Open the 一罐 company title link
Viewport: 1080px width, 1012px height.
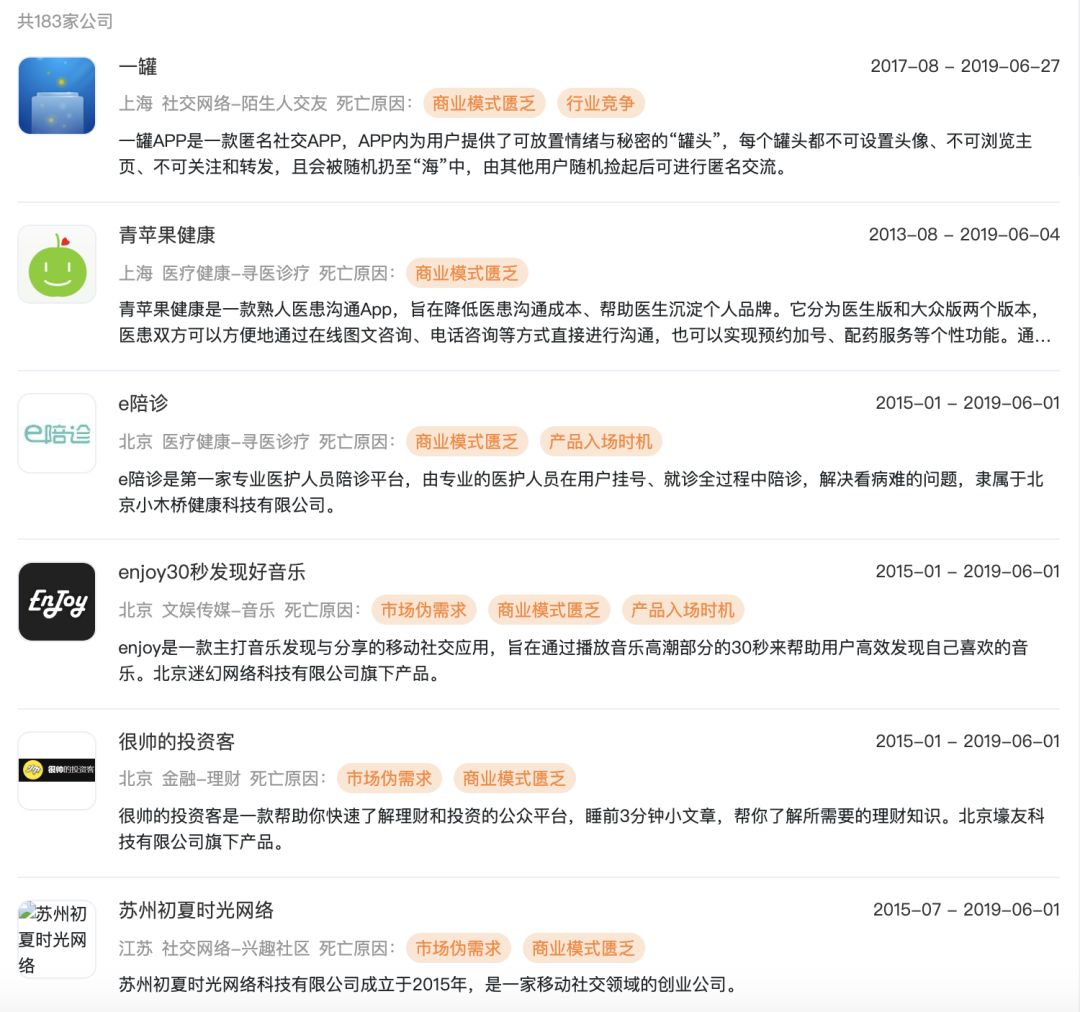pos(138,67)
